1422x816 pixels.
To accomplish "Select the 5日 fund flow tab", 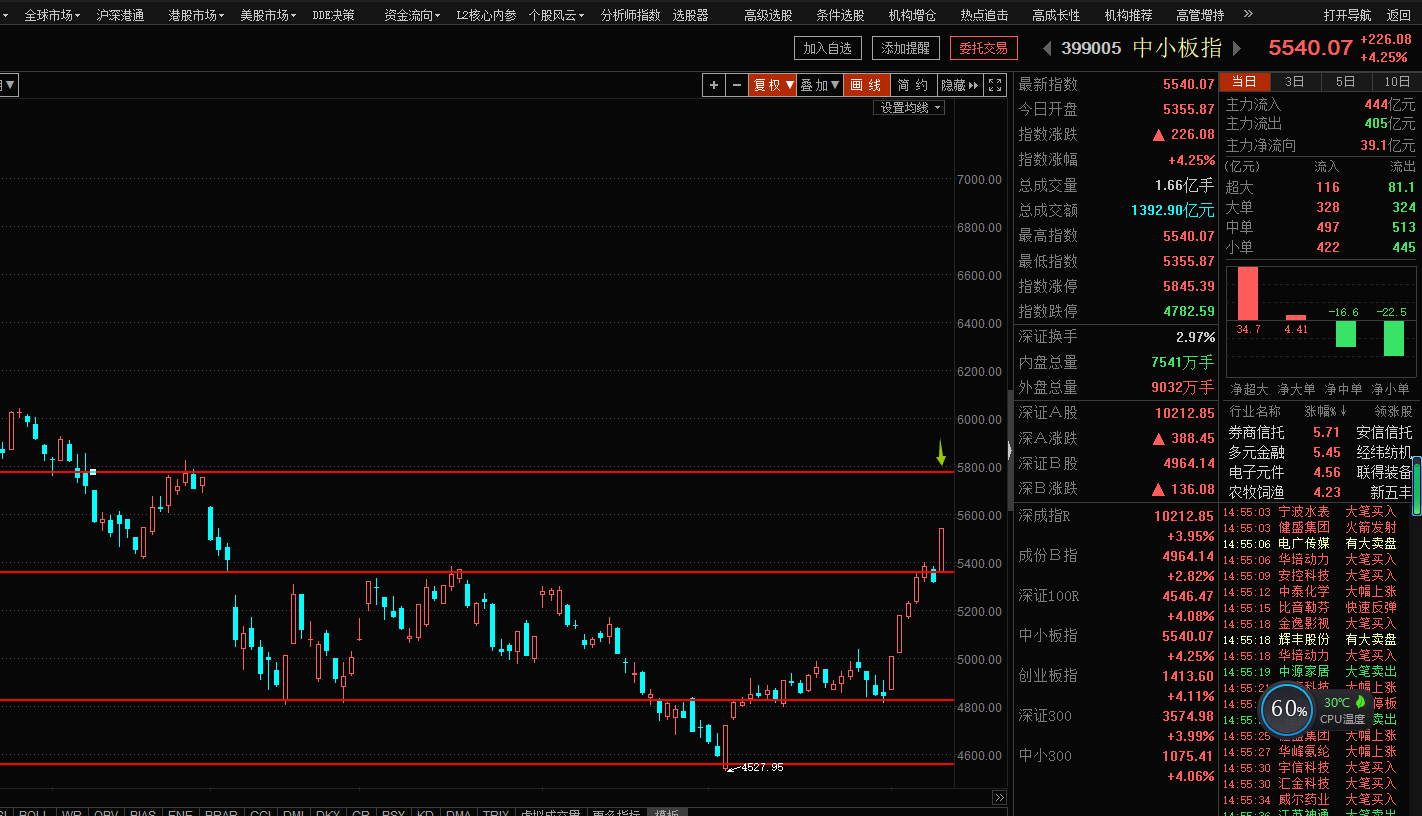I will click(x=1346, y=82).
